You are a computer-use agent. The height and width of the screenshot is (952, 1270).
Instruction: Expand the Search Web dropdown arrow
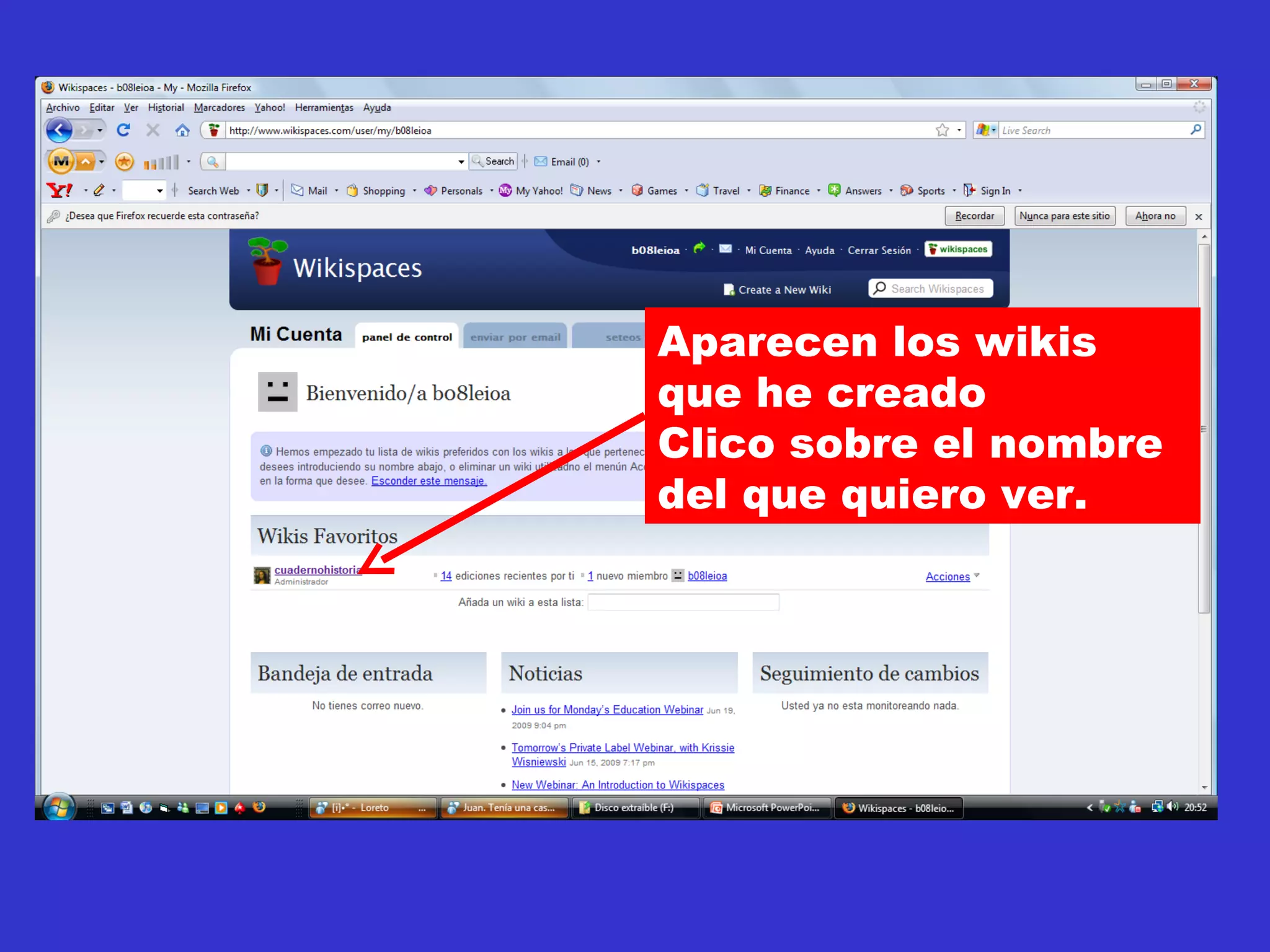249,191
